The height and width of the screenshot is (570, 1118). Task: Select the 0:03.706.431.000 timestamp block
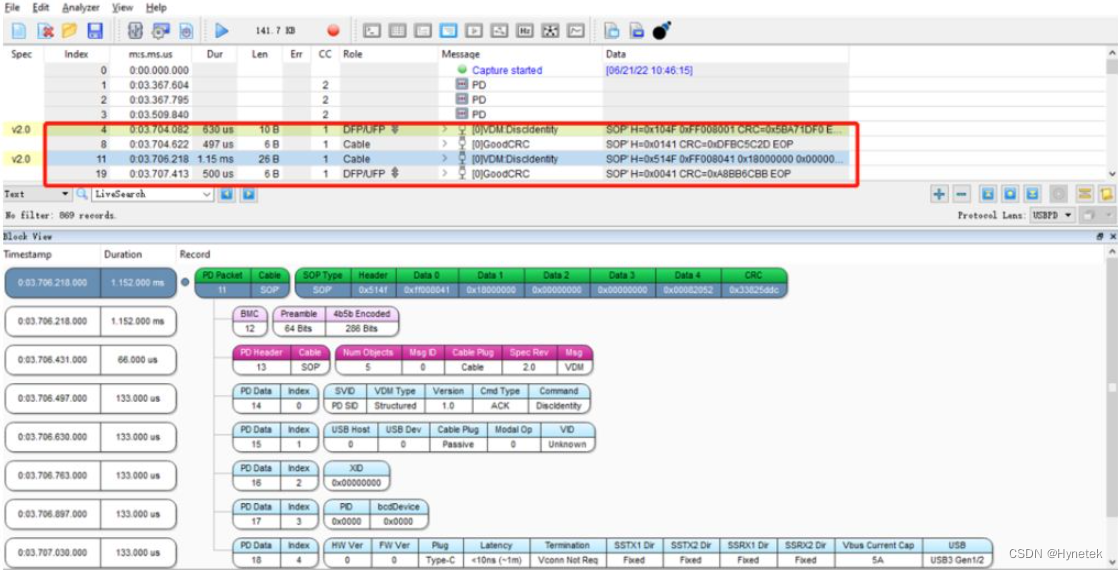[x=52, y=360]
